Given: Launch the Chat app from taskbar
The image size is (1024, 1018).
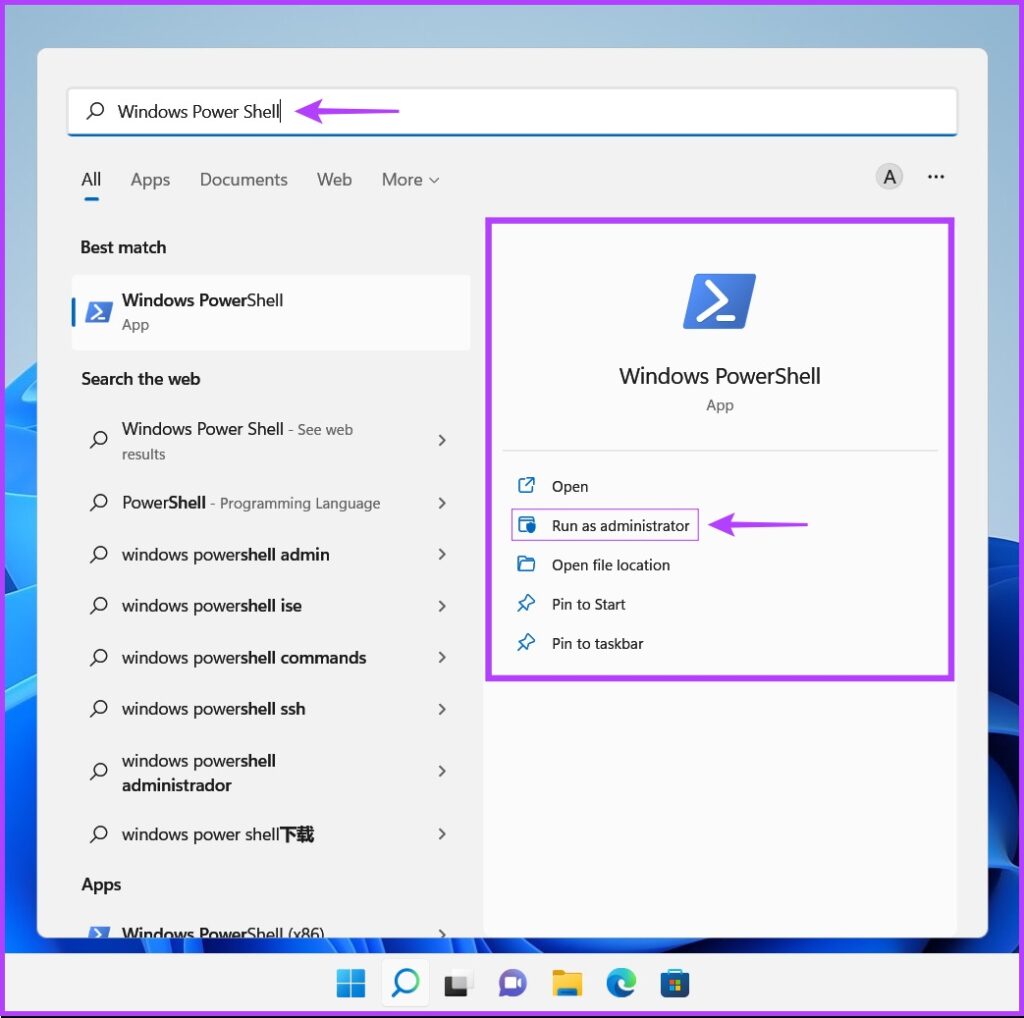Looking at the screenshot, I should pyautogui.click(x=512, y=984).
